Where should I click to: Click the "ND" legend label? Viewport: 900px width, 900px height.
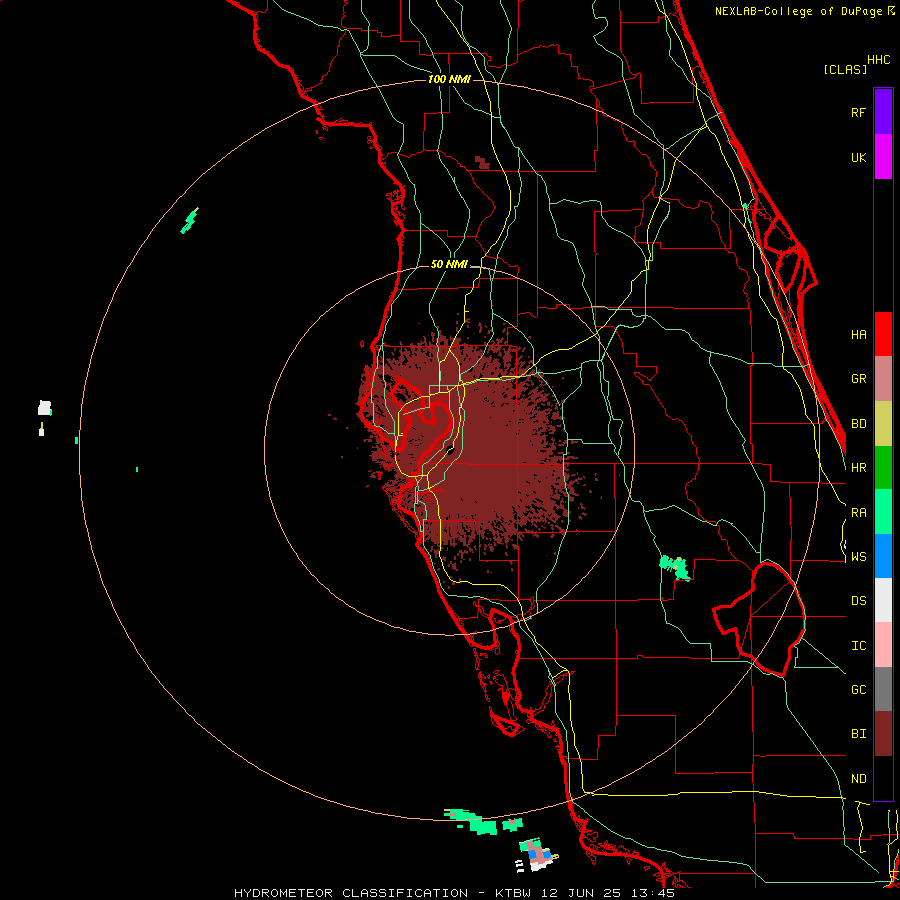(858, 779)
